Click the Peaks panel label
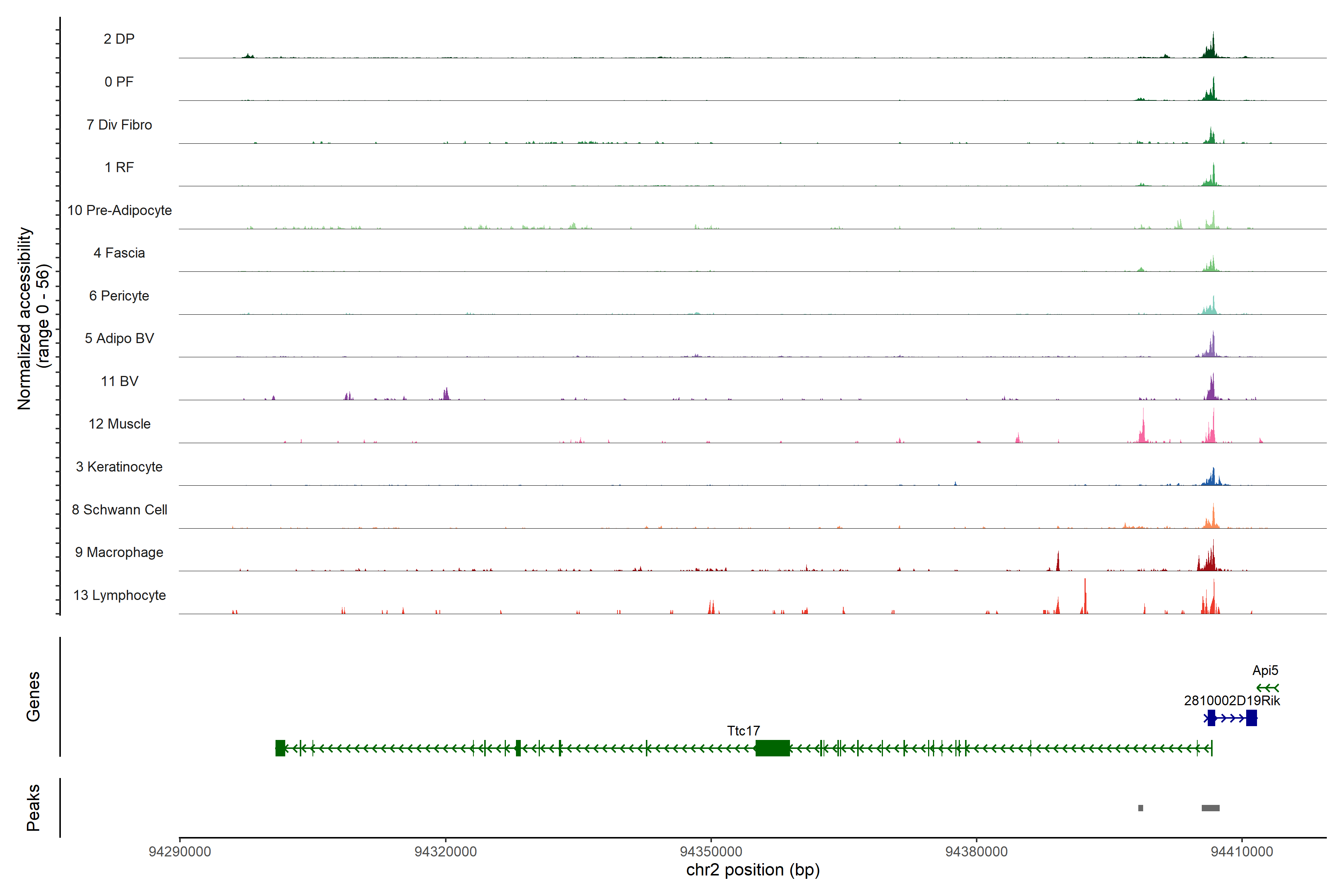The width and height of the screenshot is (1344, 896). point(33,808)
